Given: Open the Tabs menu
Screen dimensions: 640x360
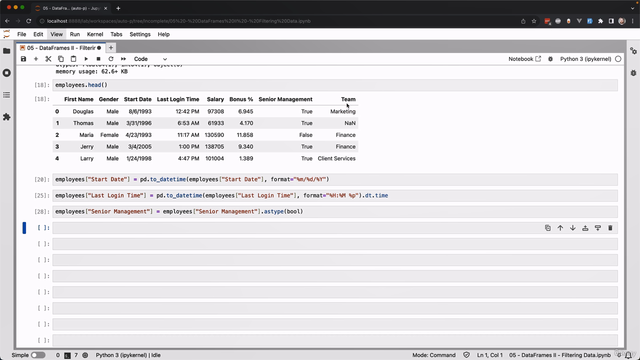Looking at the screenshot, I should coord(116,34).
